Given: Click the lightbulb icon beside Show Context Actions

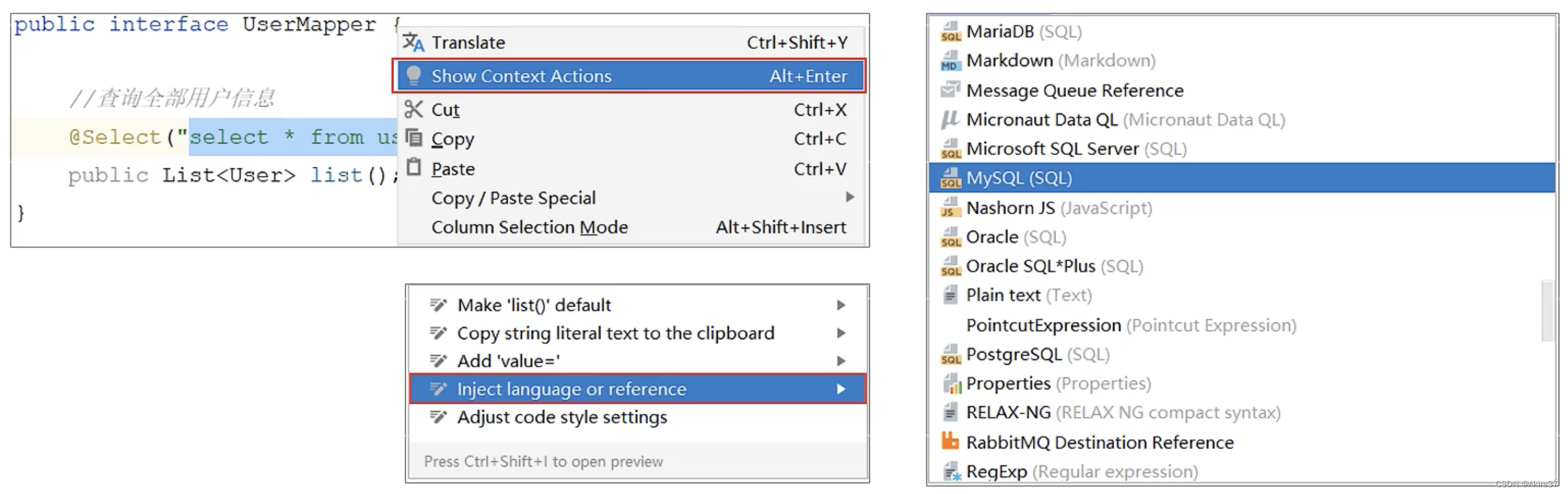Looking at the screenshot, I should pyautogui.click(x=413, y=76).
